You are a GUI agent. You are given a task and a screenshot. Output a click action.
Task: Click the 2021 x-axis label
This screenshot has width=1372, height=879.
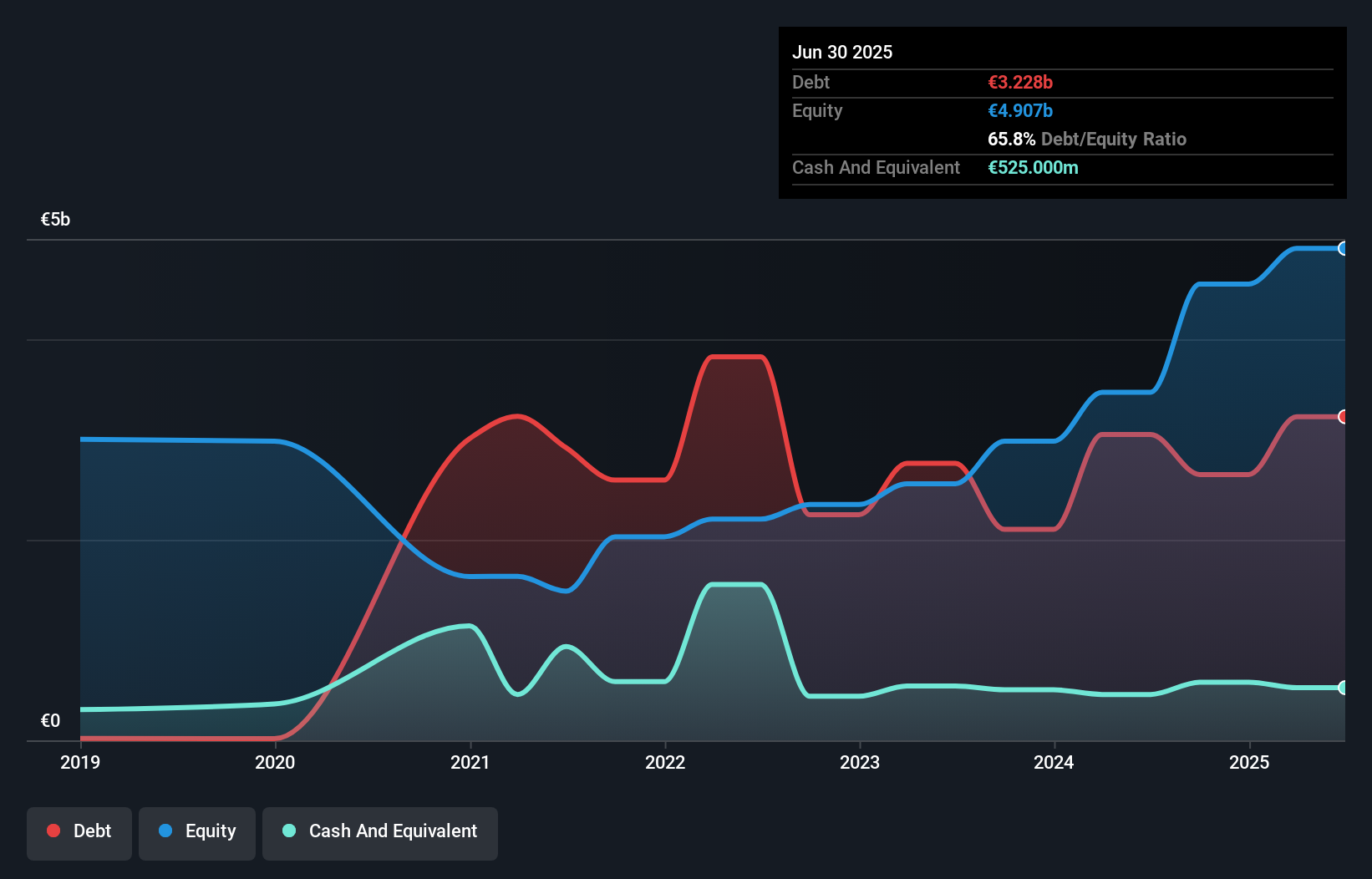click(470, 762)
